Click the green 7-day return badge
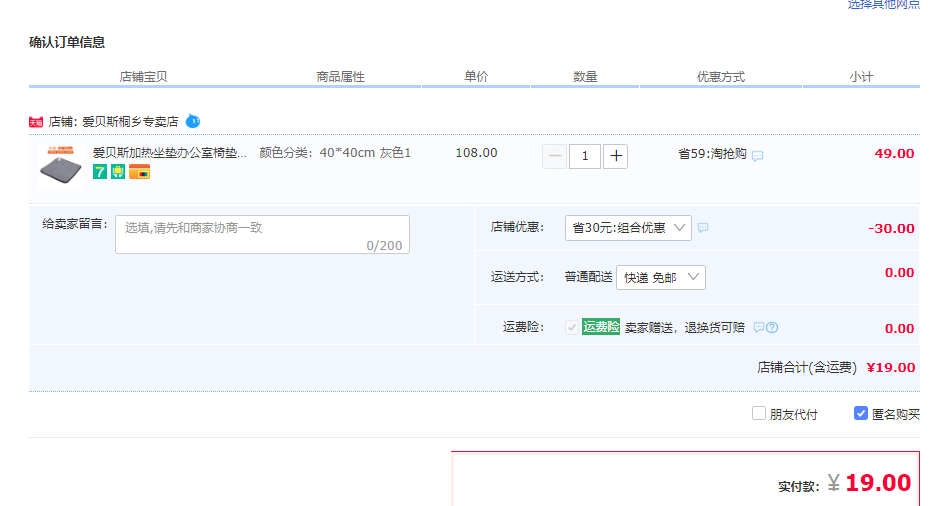Screen dimensions: 936x506 100,172
